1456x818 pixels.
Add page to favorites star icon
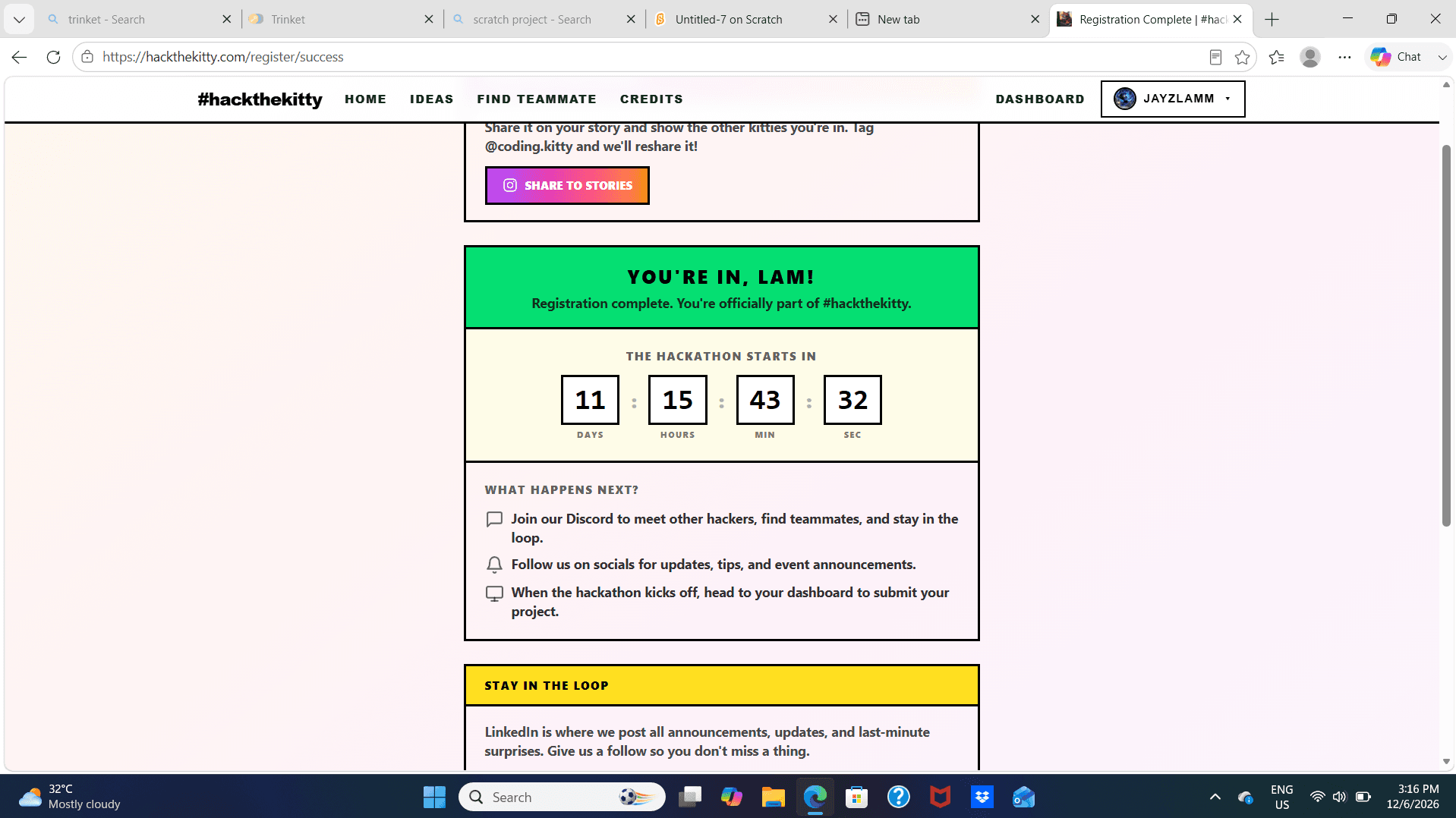1242,57
